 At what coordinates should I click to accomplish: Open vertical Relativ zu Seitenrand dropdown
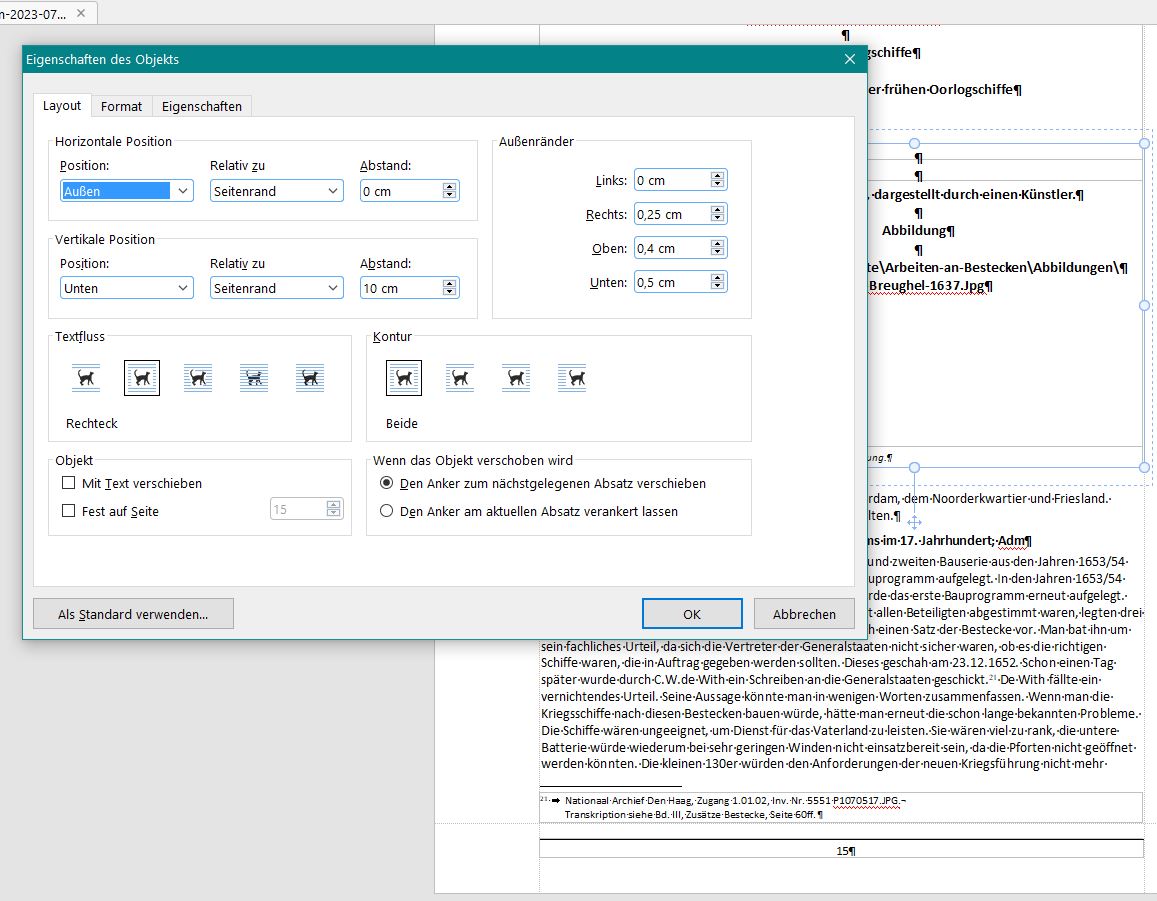click(x=277, y=288)
